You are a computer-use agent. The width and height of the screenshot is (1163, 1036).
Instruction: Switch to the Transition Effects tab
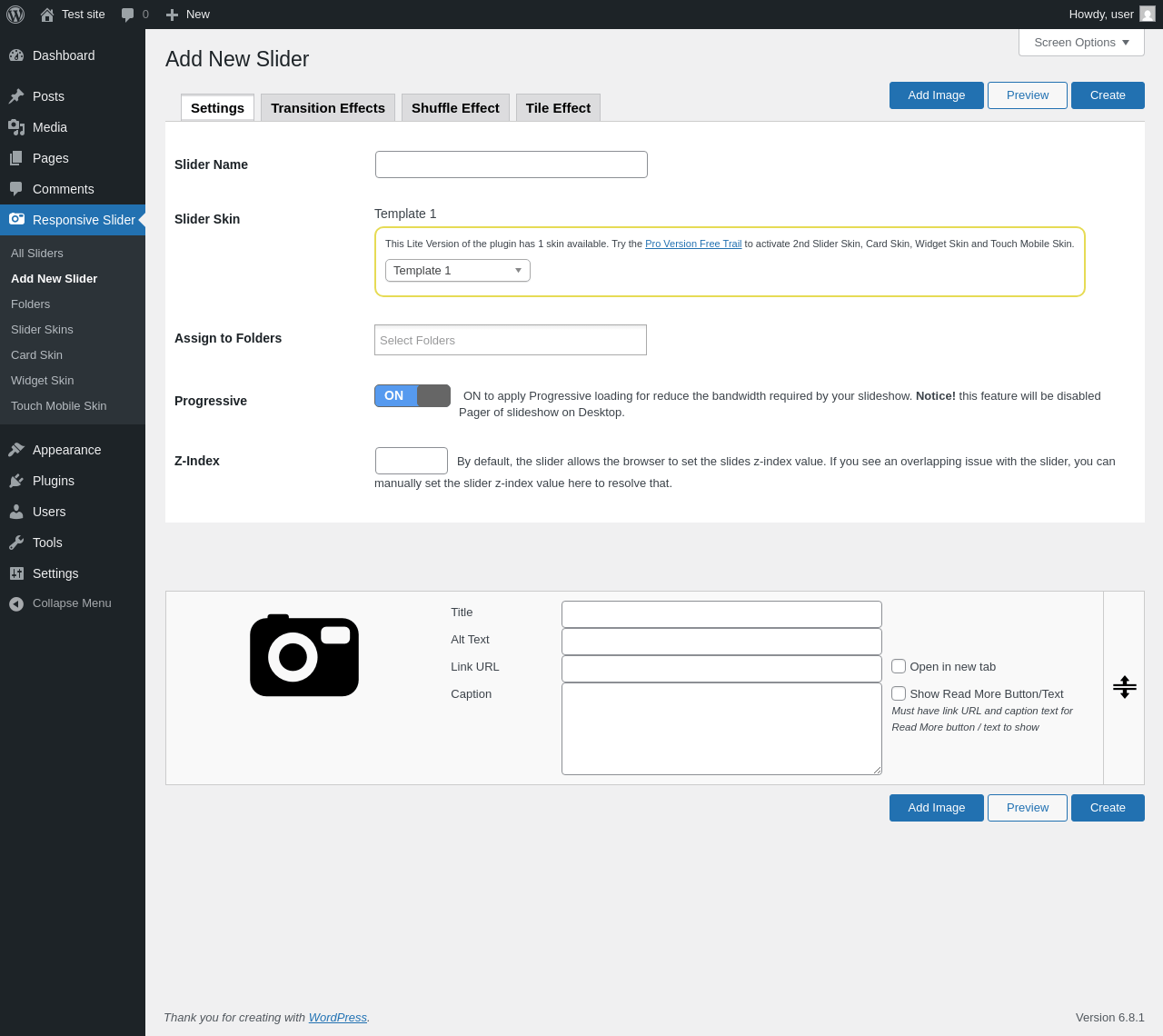click(328, 108)
